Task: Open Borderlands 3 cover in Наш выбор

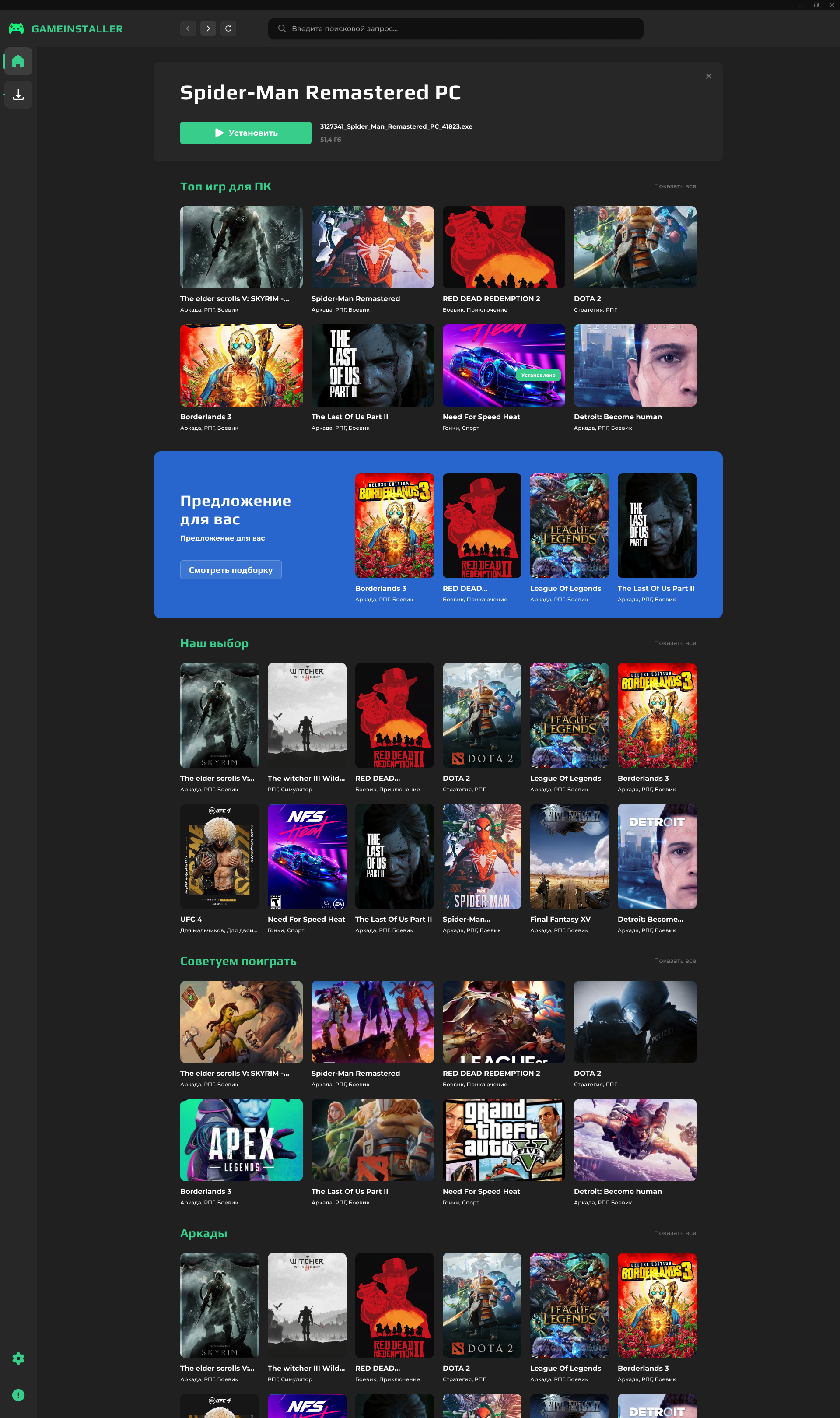Action: coord(657,716)
